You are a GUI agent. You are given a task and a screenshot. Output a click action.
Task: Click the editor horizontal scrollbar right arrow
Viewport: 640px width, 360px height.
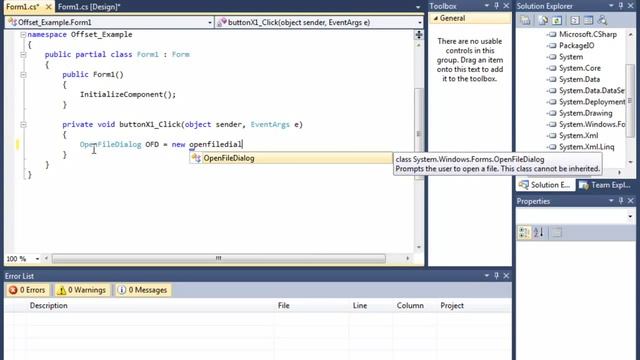pyautogui.click(x=407, y=258)
